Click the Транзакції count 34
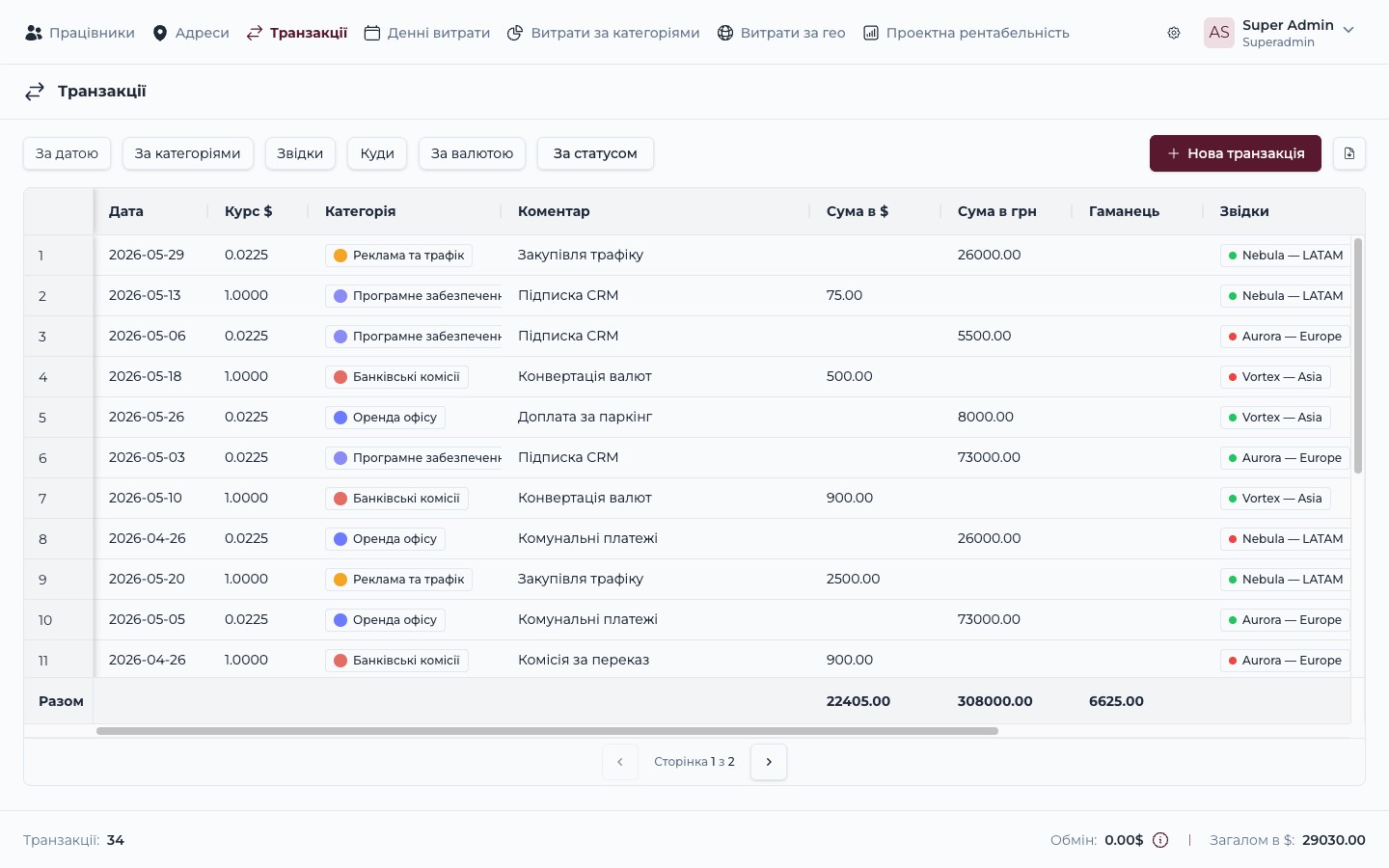The width and height of the screenshot is (1389, 868). pyautogui.click(x=116, y=840)
